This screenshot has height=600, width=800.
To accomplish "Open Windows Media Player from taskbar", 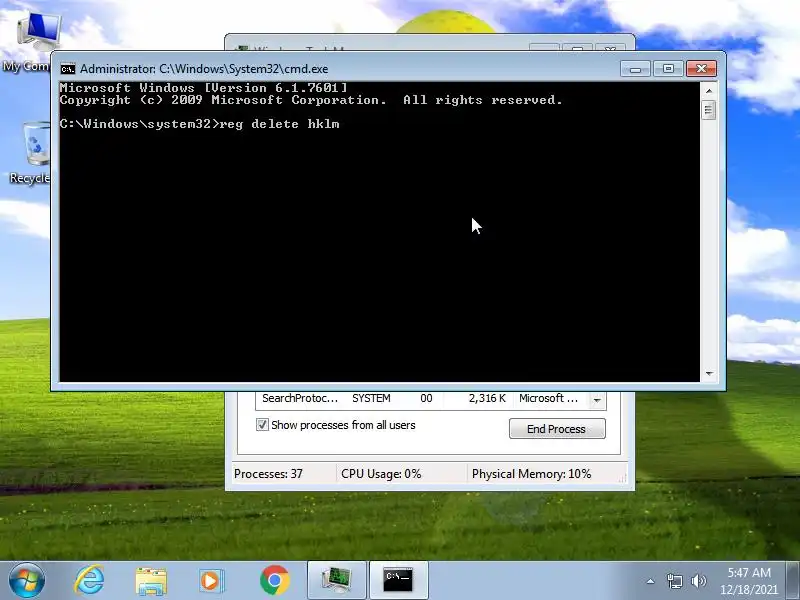I will [212, 581].
